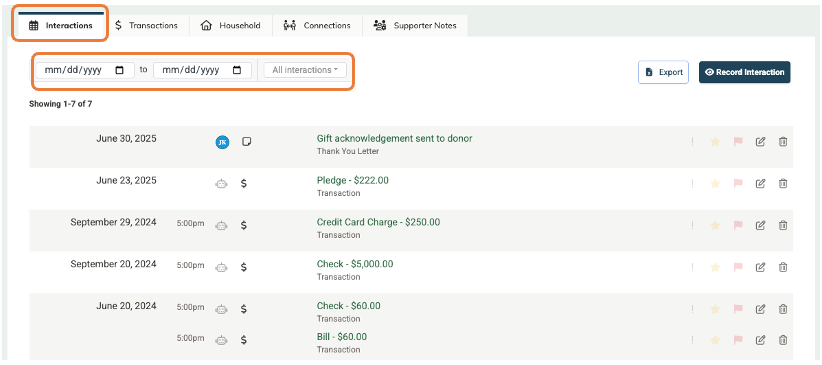
Task: Toggle the flag on Pledge - $222.00 row
Action: click(x=738, y=184)
